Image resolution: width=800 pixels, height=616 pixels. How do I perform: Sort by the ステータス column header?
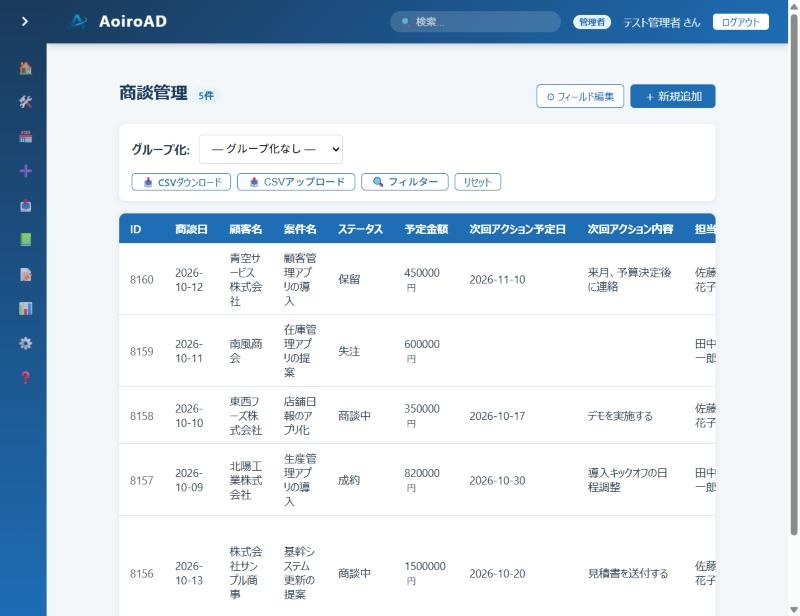361,229
